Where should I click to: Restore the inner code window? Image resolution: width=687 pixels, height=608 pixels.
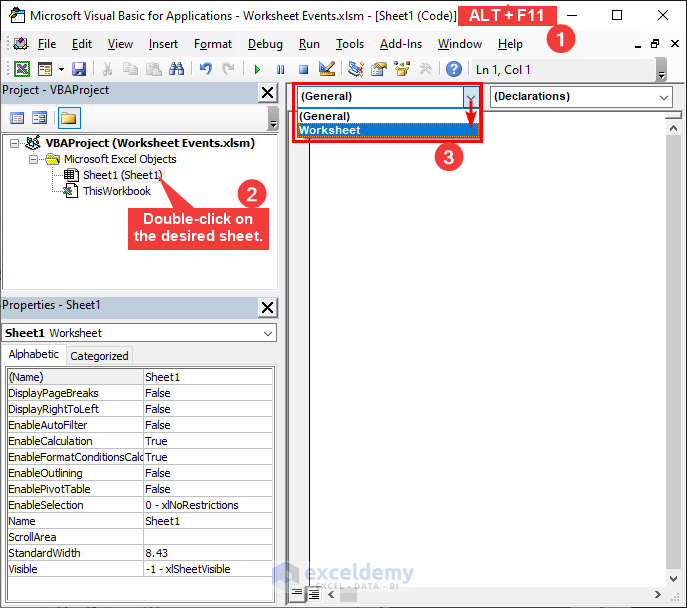point(655,44)
